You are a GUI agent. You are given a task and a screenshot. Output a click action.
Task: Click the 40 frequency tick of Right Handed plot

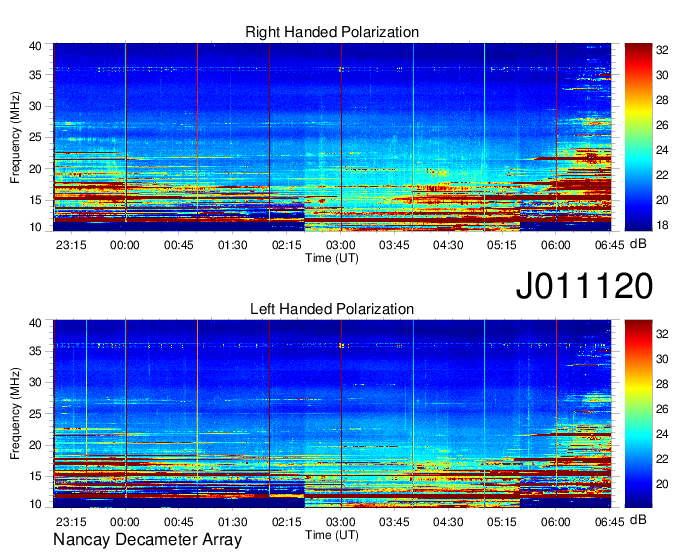[x=35, y=46]
